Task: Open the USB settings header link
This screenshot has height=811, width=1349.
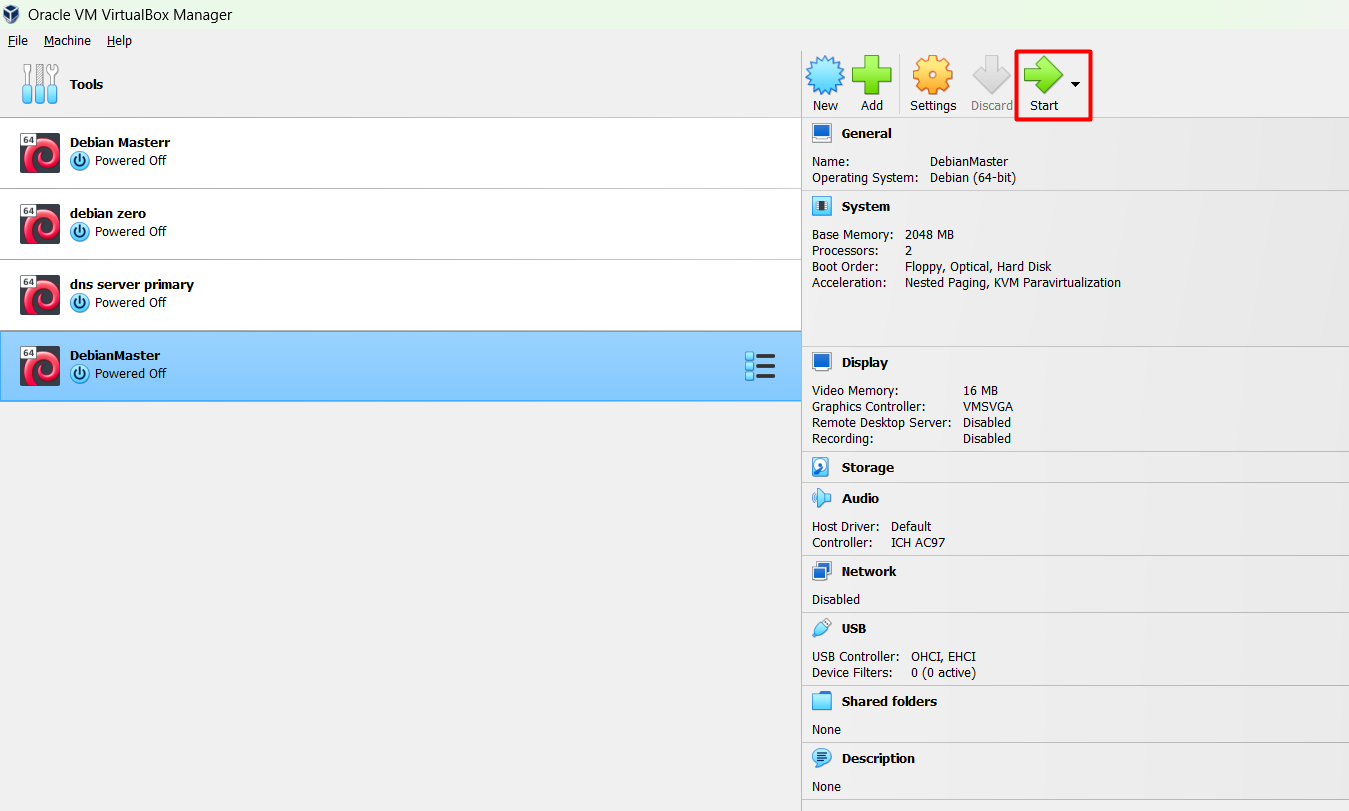Action: click(x=854, y=628)
